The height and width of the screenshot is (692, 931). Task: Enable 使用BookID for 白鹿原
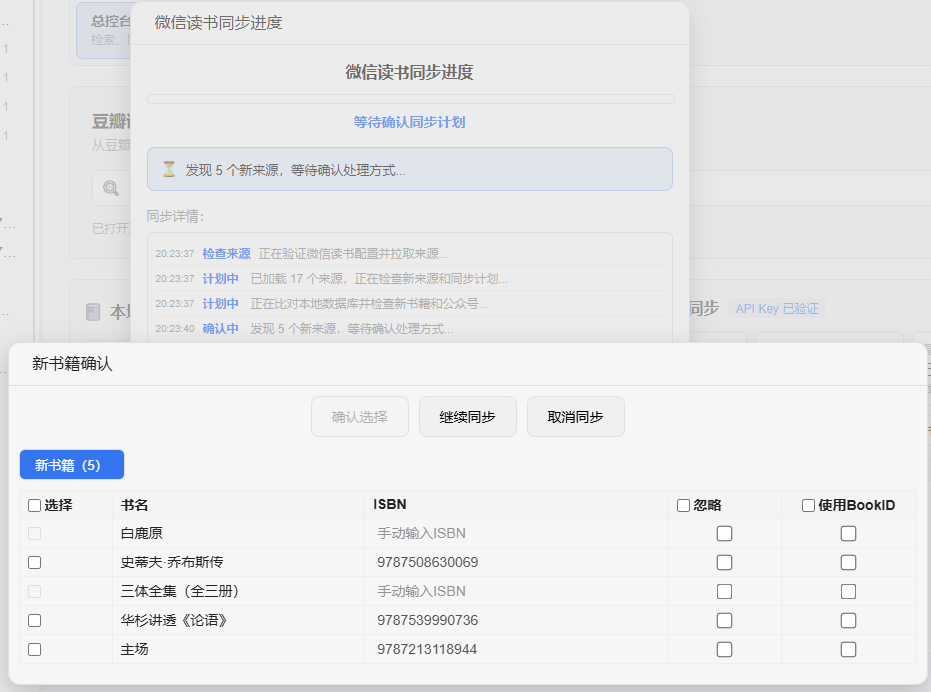[848, 533]
